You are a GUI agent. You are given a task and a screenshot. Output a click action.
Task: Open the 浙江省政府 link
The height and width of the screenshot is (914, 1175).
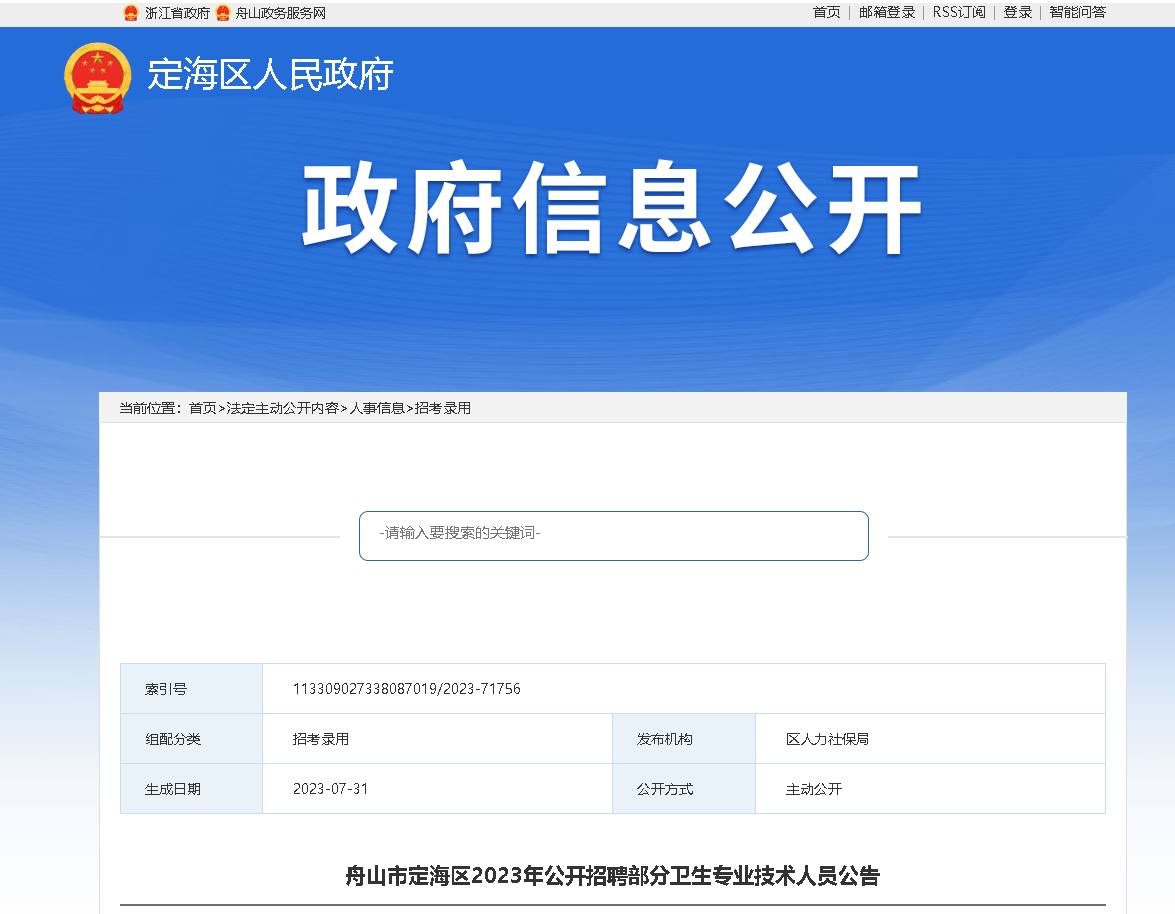[178, 13]
